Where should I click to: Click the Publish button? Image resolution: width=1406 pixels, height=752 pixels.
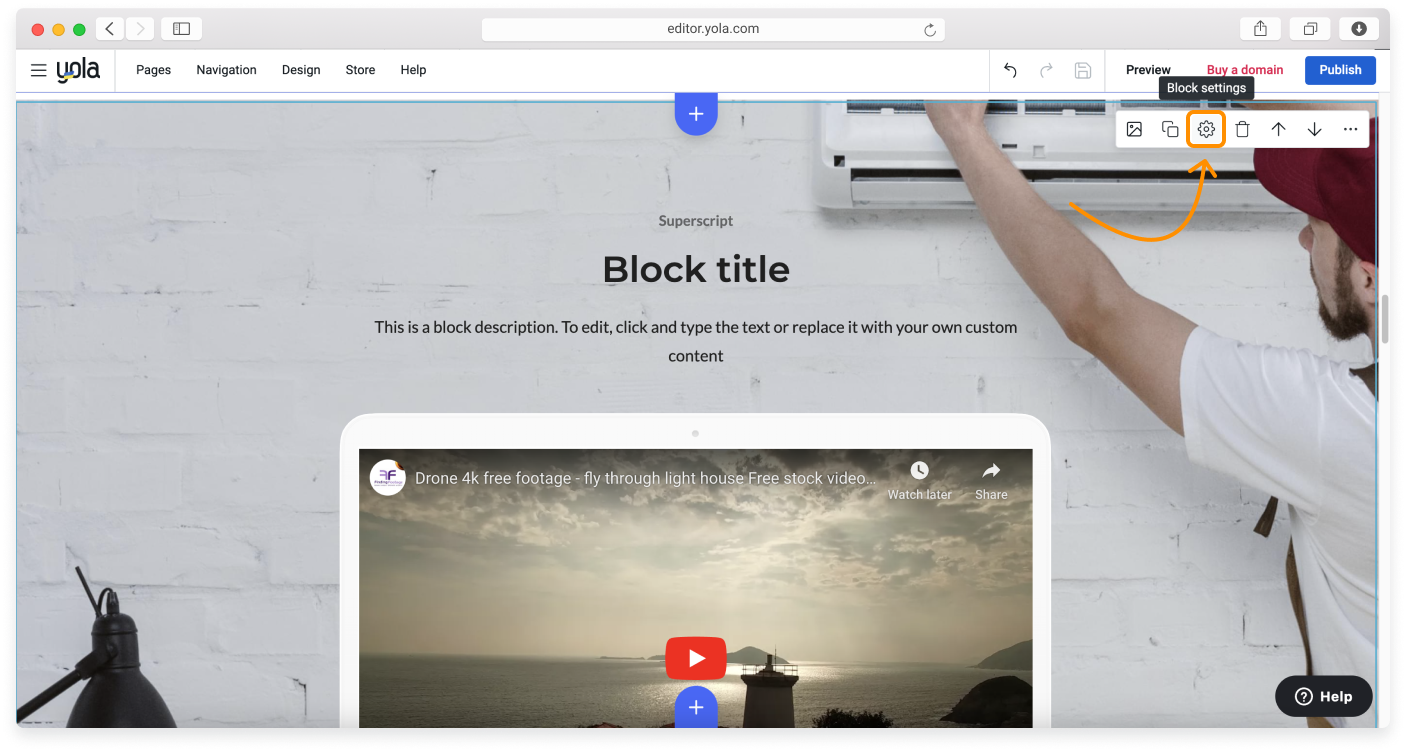coord(1340,70)
